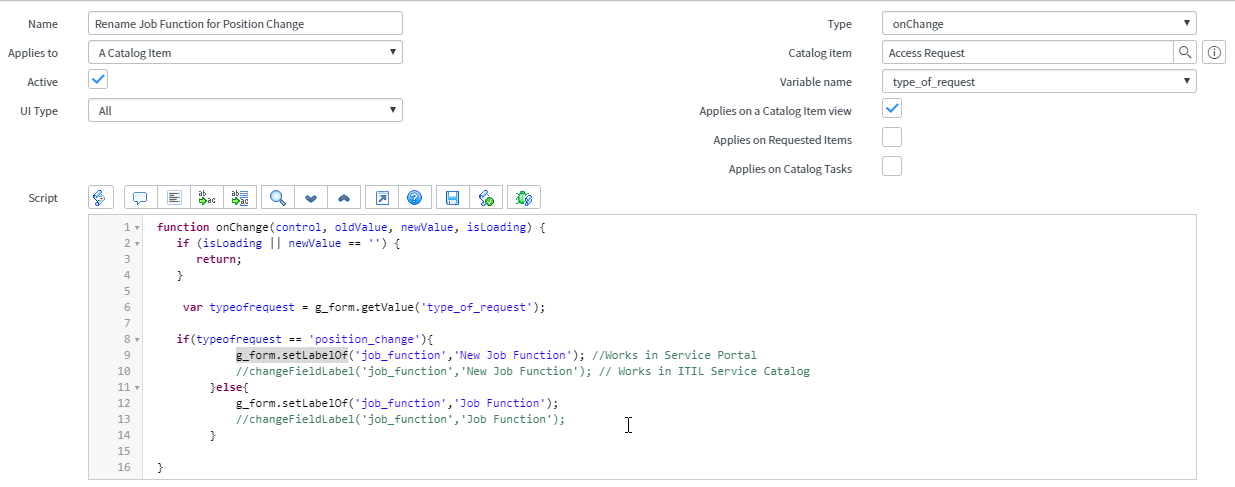Click the '}else{' text on line 11
Screen dimensions: 1235x487
tap(229, 387)
